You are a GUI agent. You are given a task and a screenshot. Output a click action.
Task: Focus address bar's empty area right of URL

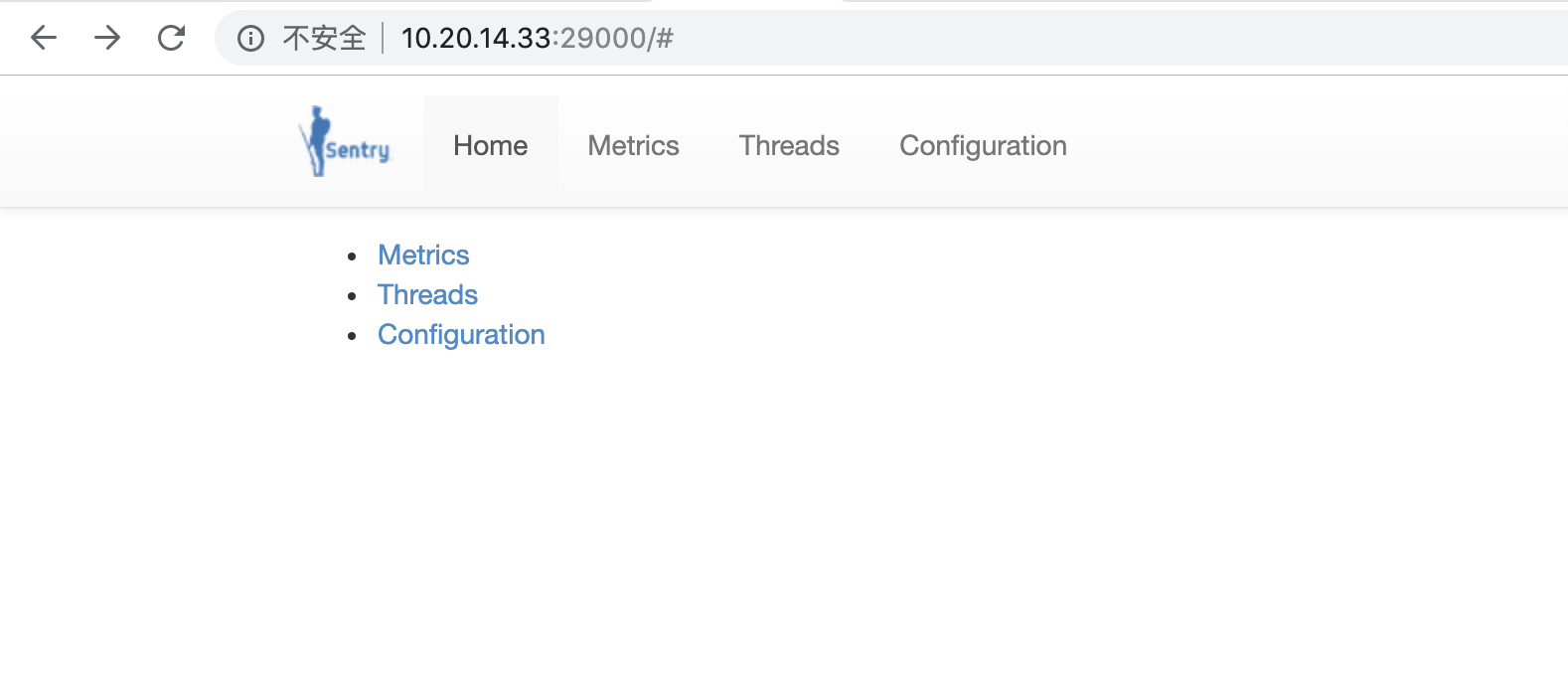[x=1093, y=38]
